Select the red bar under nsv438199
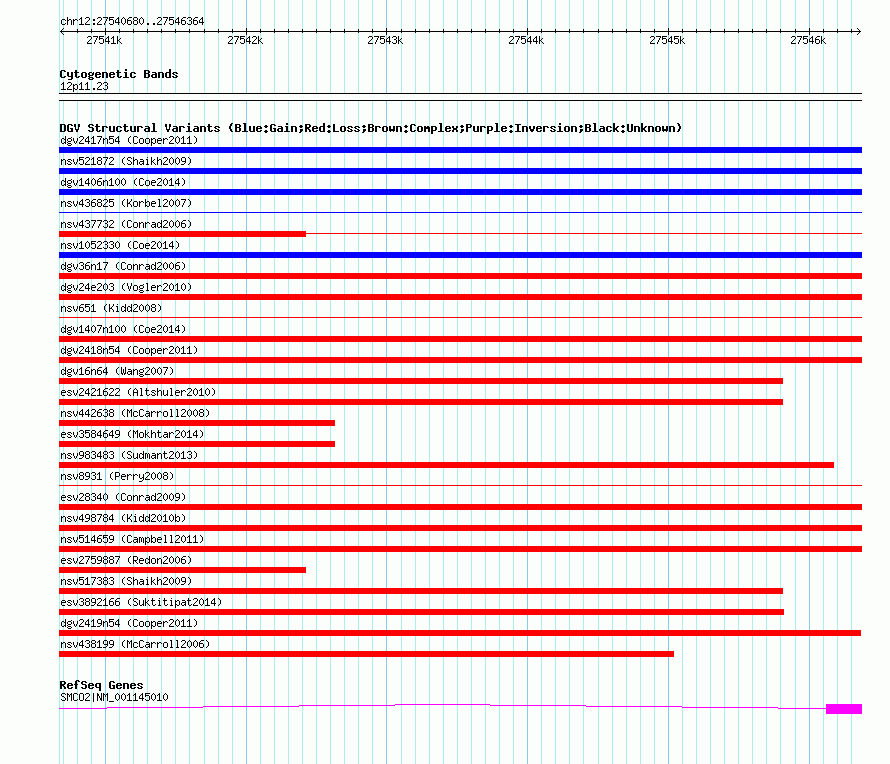 [x=367, y=654]
